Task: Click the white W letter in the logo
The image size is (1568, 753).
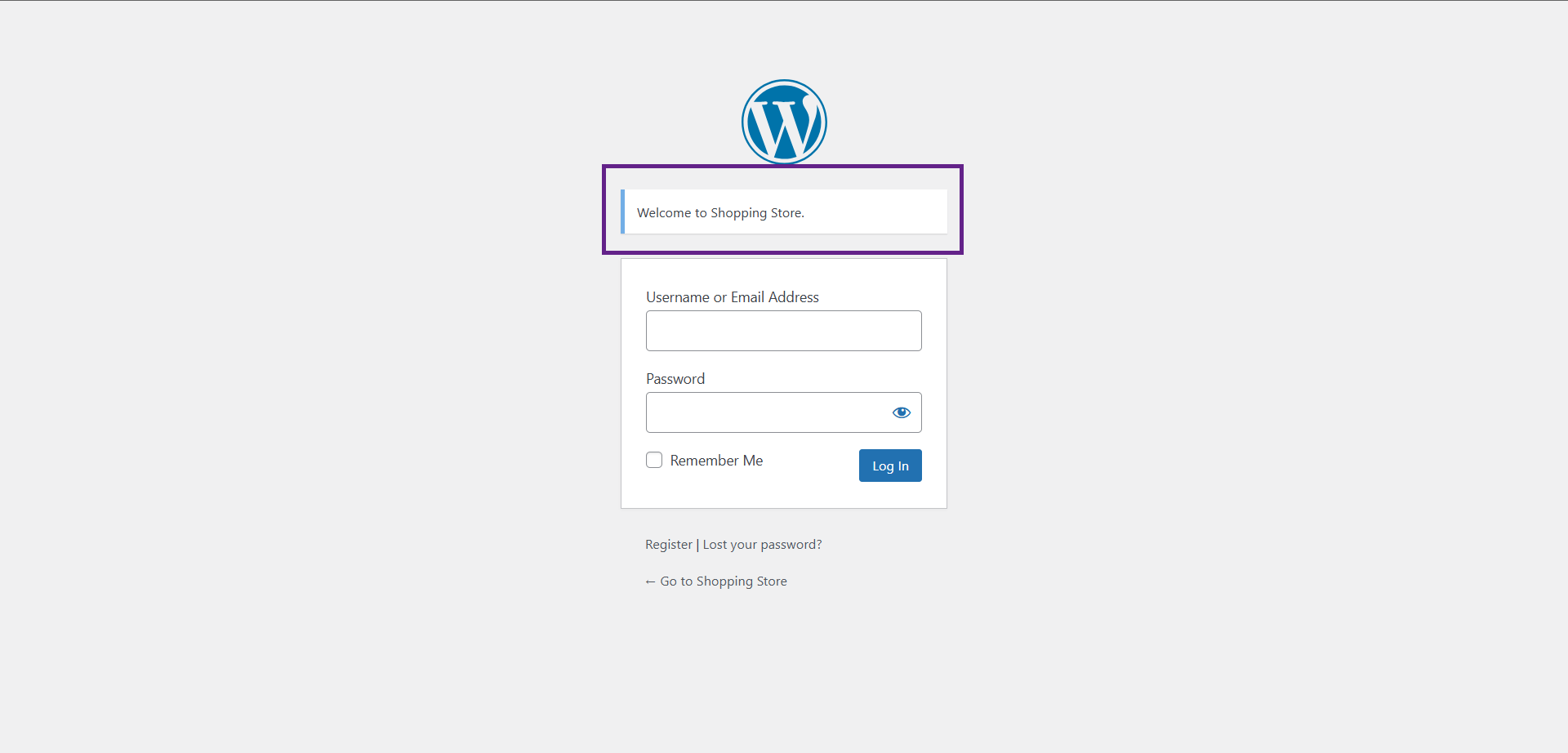Action: 783,127
